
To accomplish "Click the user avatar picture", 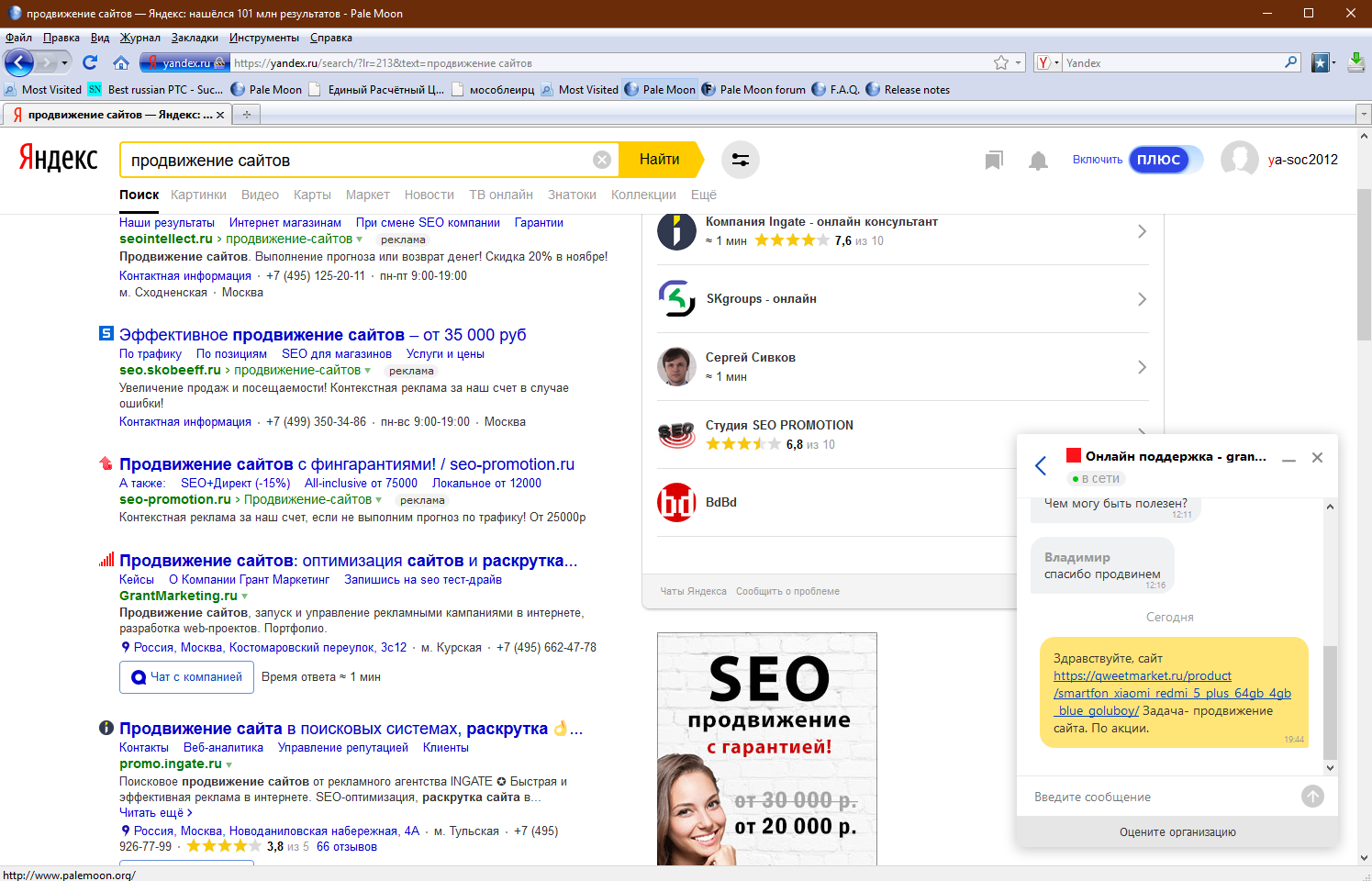I will pyautogui.click(x=1240, y=160).
